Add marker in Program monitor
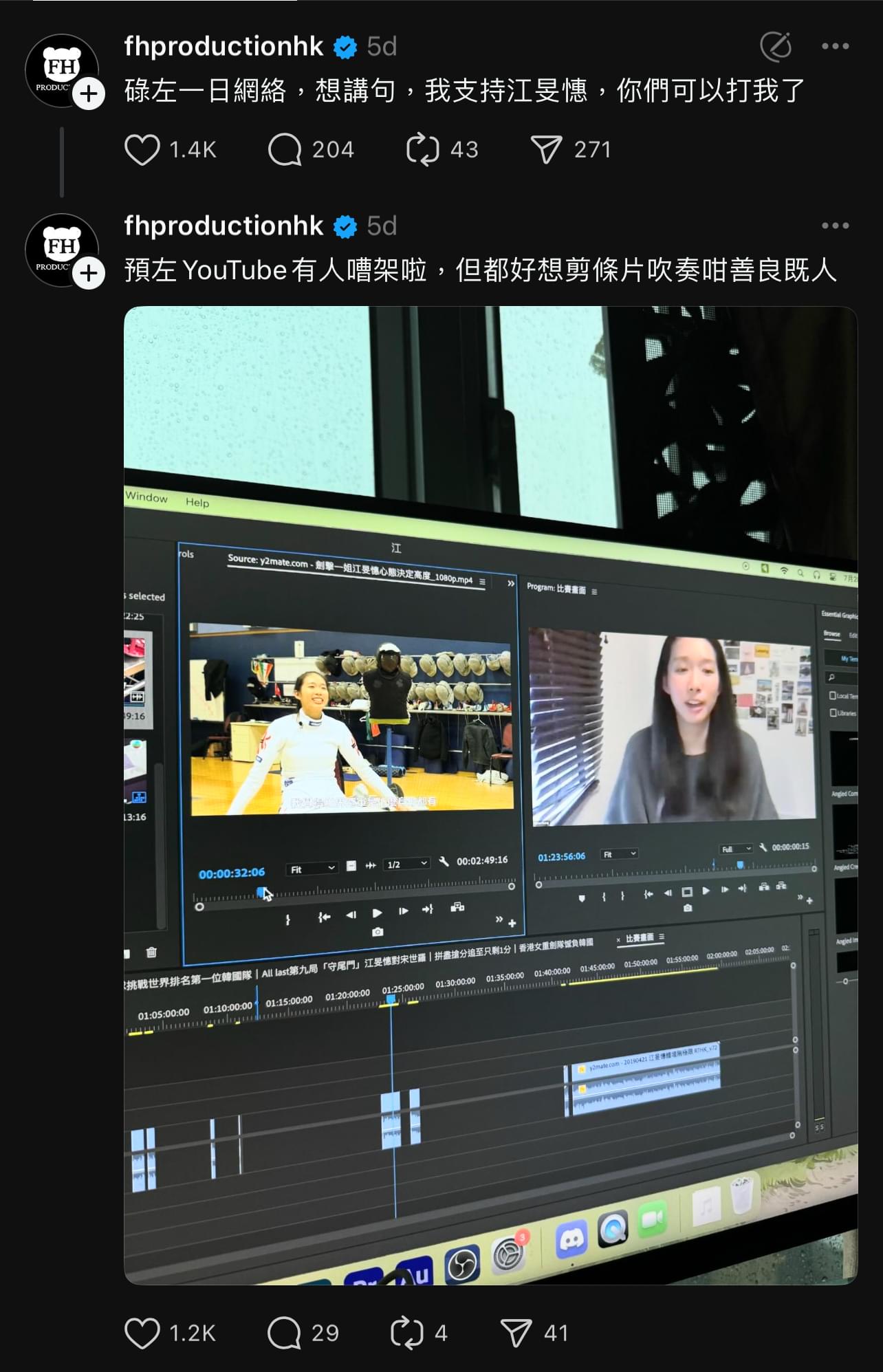The width and height of the screenshot is (883, 1372). [582, 898]
